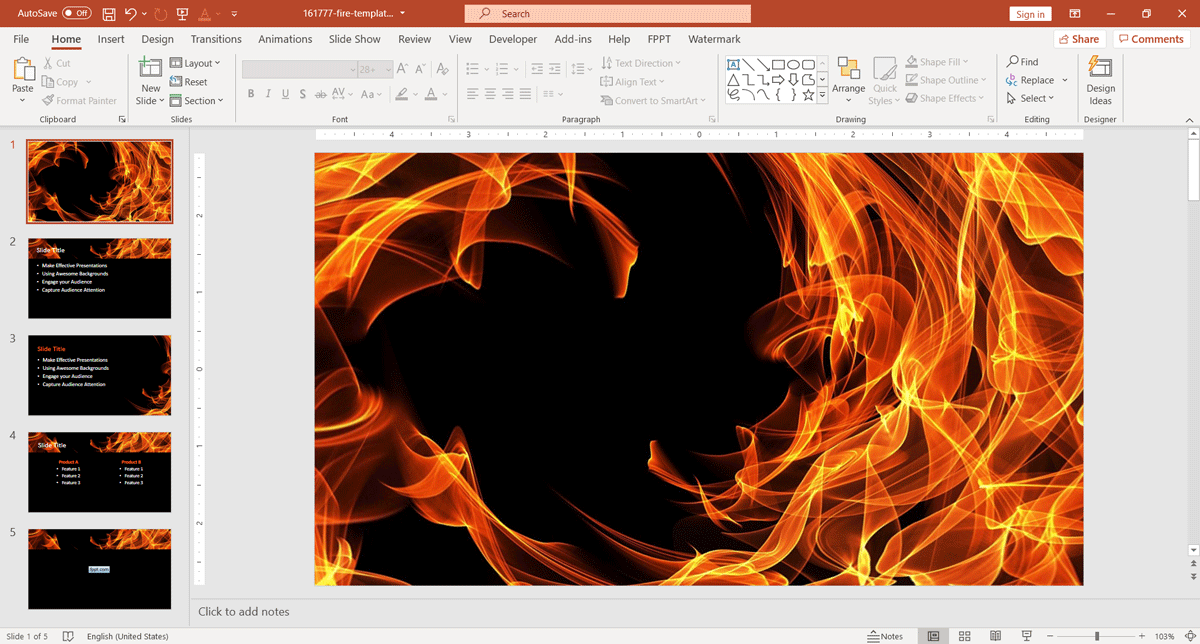The height and width of the screenshot is (644, 1200).
Task: Click the Undo arrow icon
Action: click(x=131, y=14)
